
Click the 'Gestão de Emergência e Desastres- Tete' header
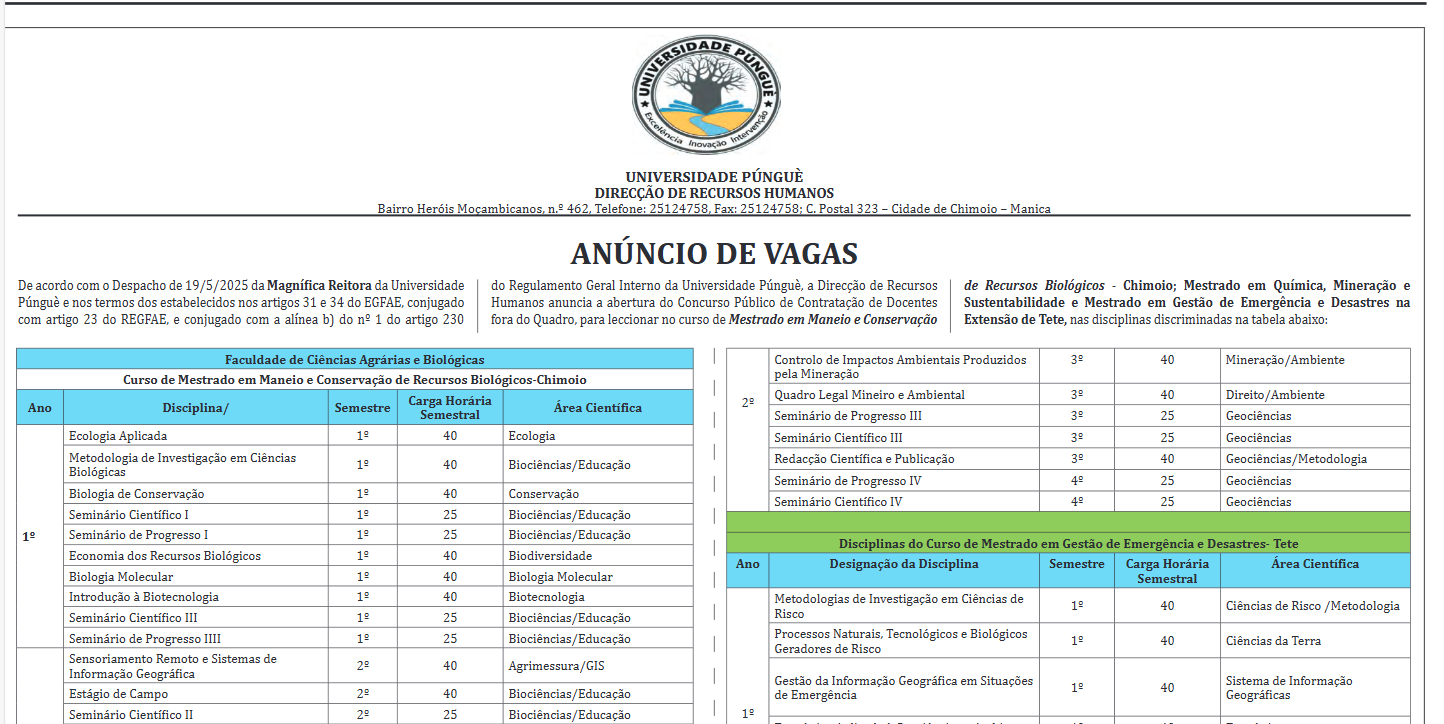point(1068,543)
